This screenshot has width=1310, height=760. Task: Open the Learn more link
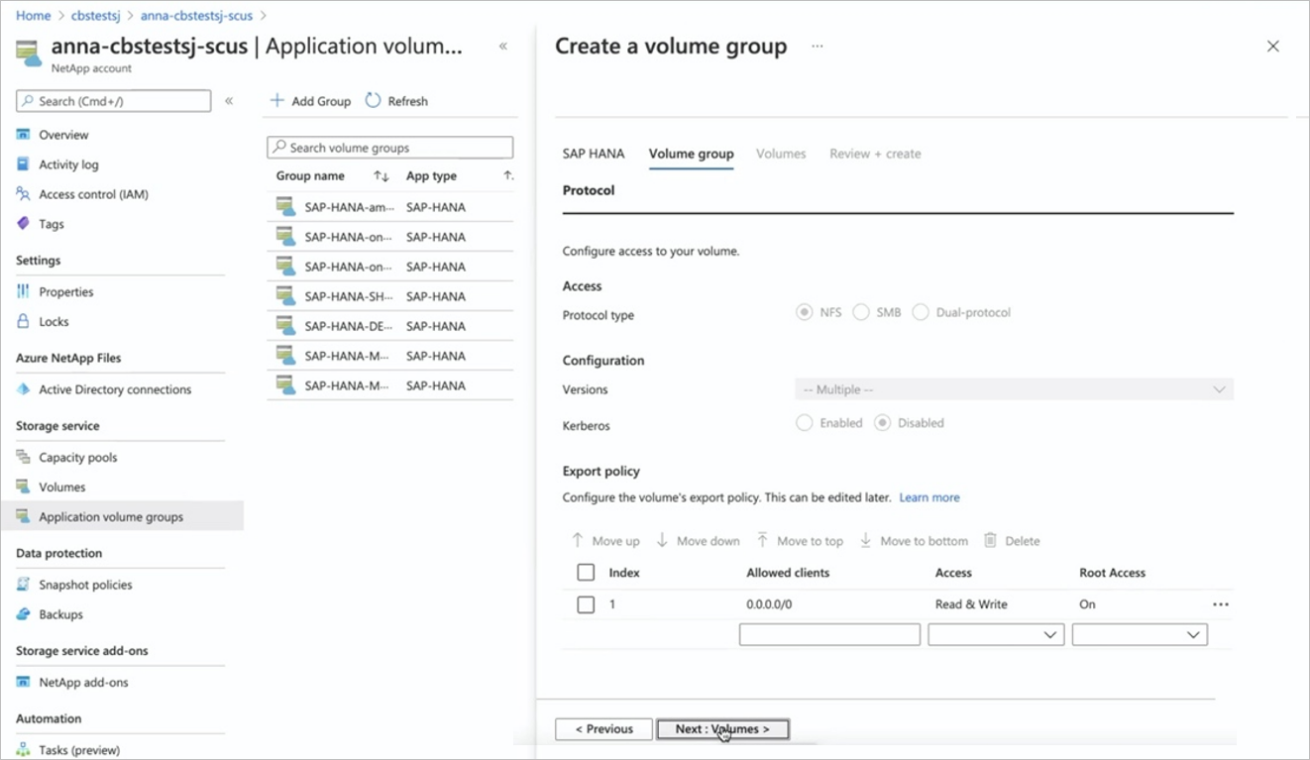click(x=929, y=497)
